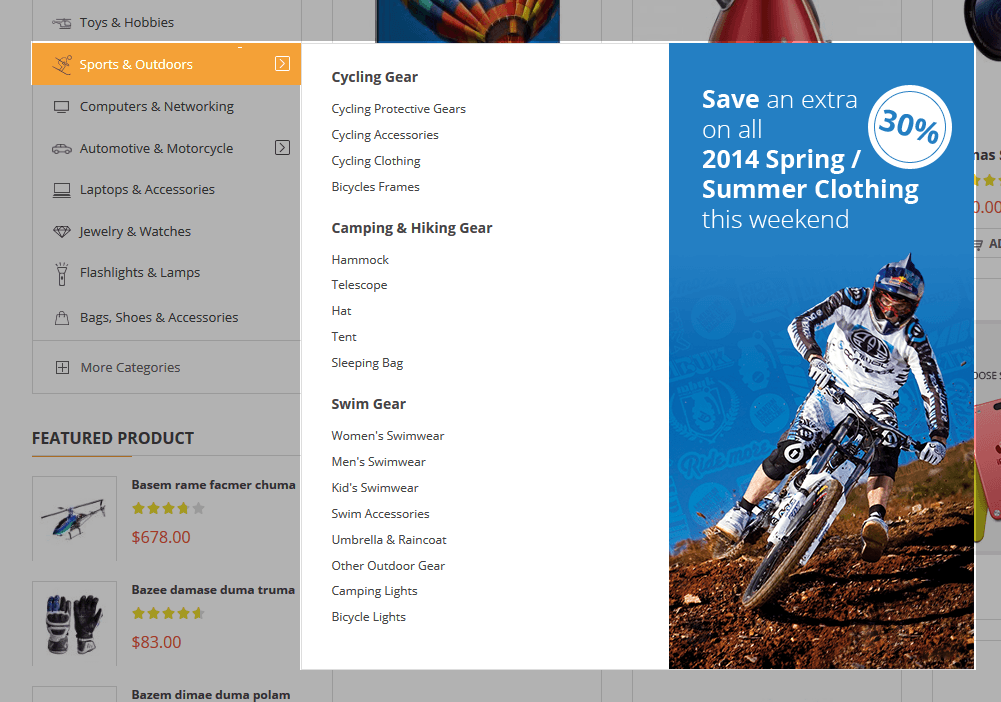Viewport: 1001px width, 702px height.
Task: Go to Cycling Protective Gears
Action: point(398,109)
